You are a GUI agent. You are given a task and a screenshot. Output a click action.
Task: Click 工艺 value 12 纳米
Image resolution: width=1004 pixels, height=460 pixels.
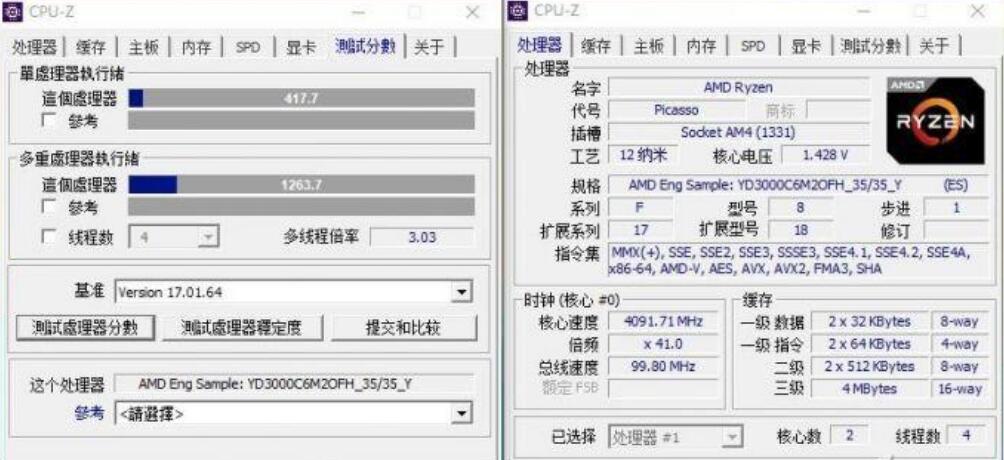(641, 155)
